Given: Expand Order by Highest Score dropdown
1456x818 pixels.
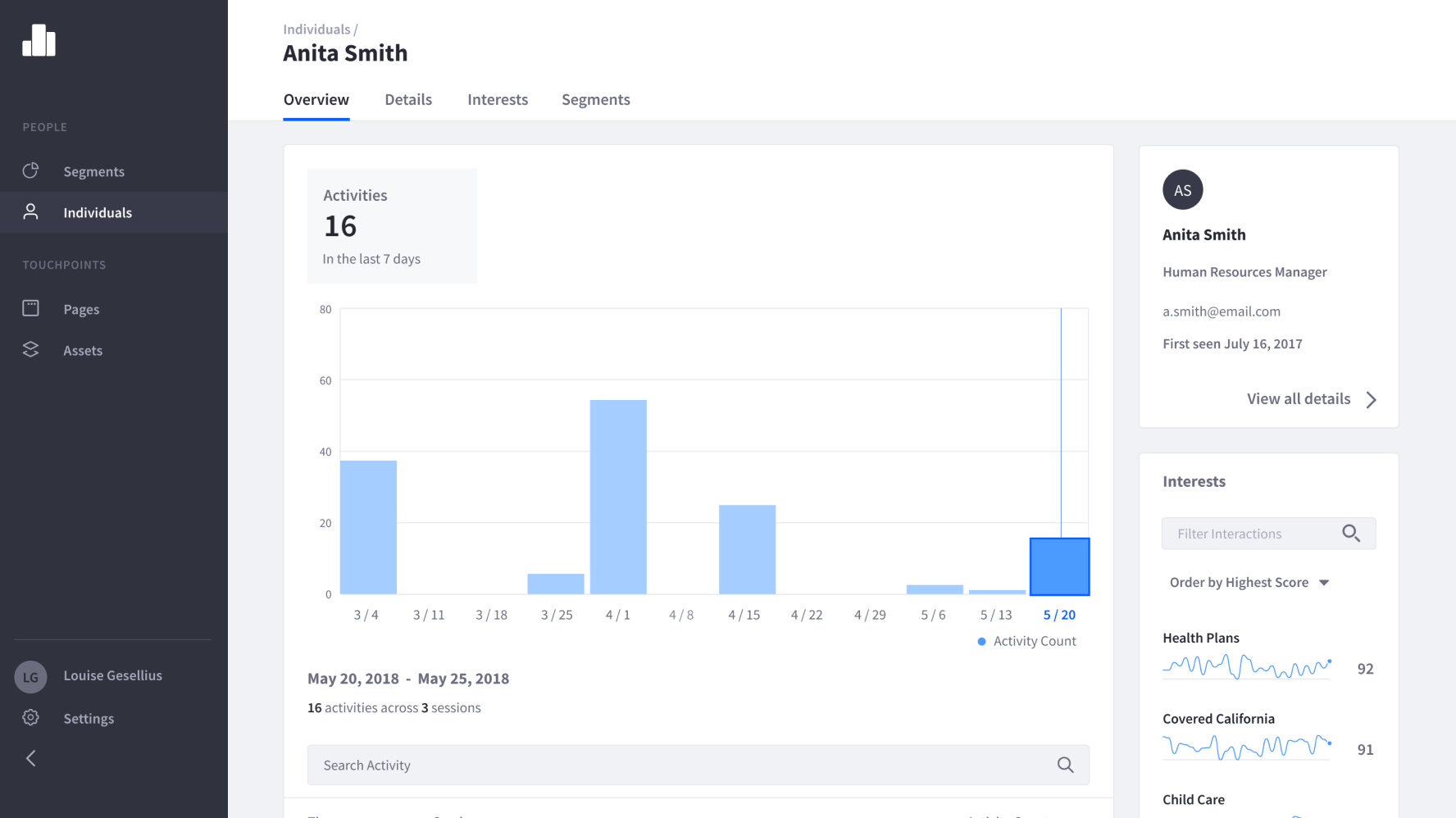Looking at the screenshot, I should click(x=1249, y=582).
